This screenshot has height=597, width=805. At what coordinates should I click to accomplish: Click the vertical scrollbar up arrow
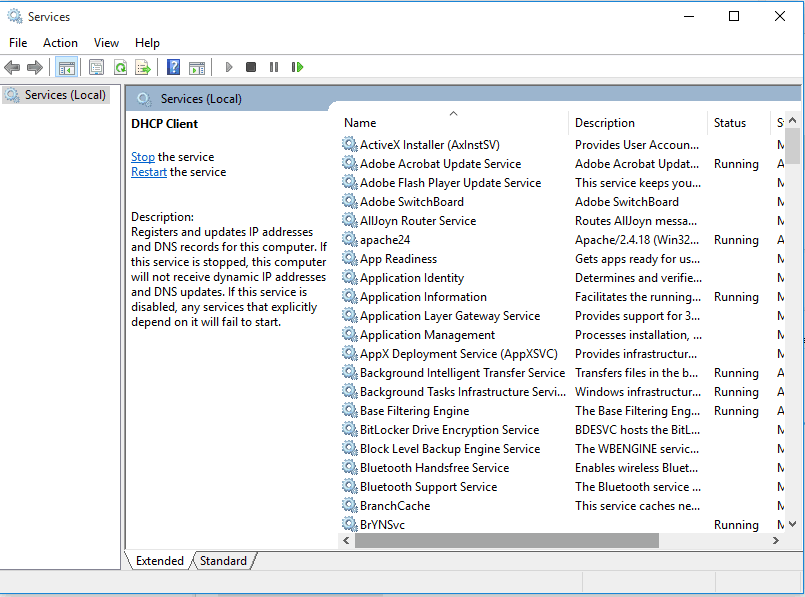pyautogui.click(x=792, y=121)
